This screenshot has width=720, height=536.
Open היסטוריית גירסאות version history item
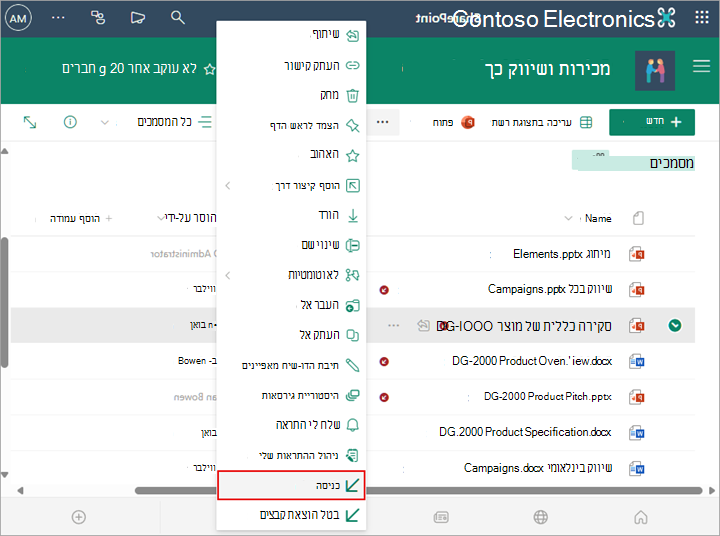click(291, 395)
